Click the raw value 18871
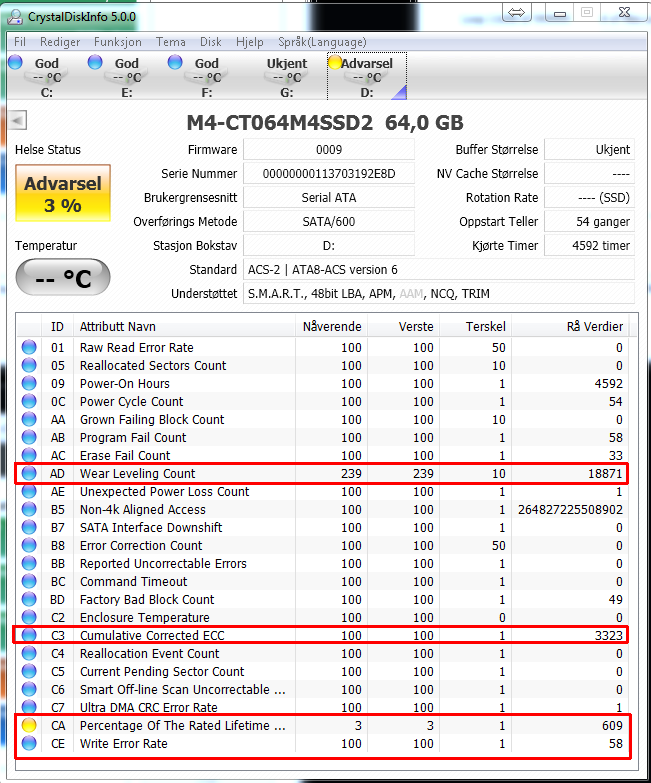Image resolution: width=651 pixels, height=783 pixels. point(605,473)
